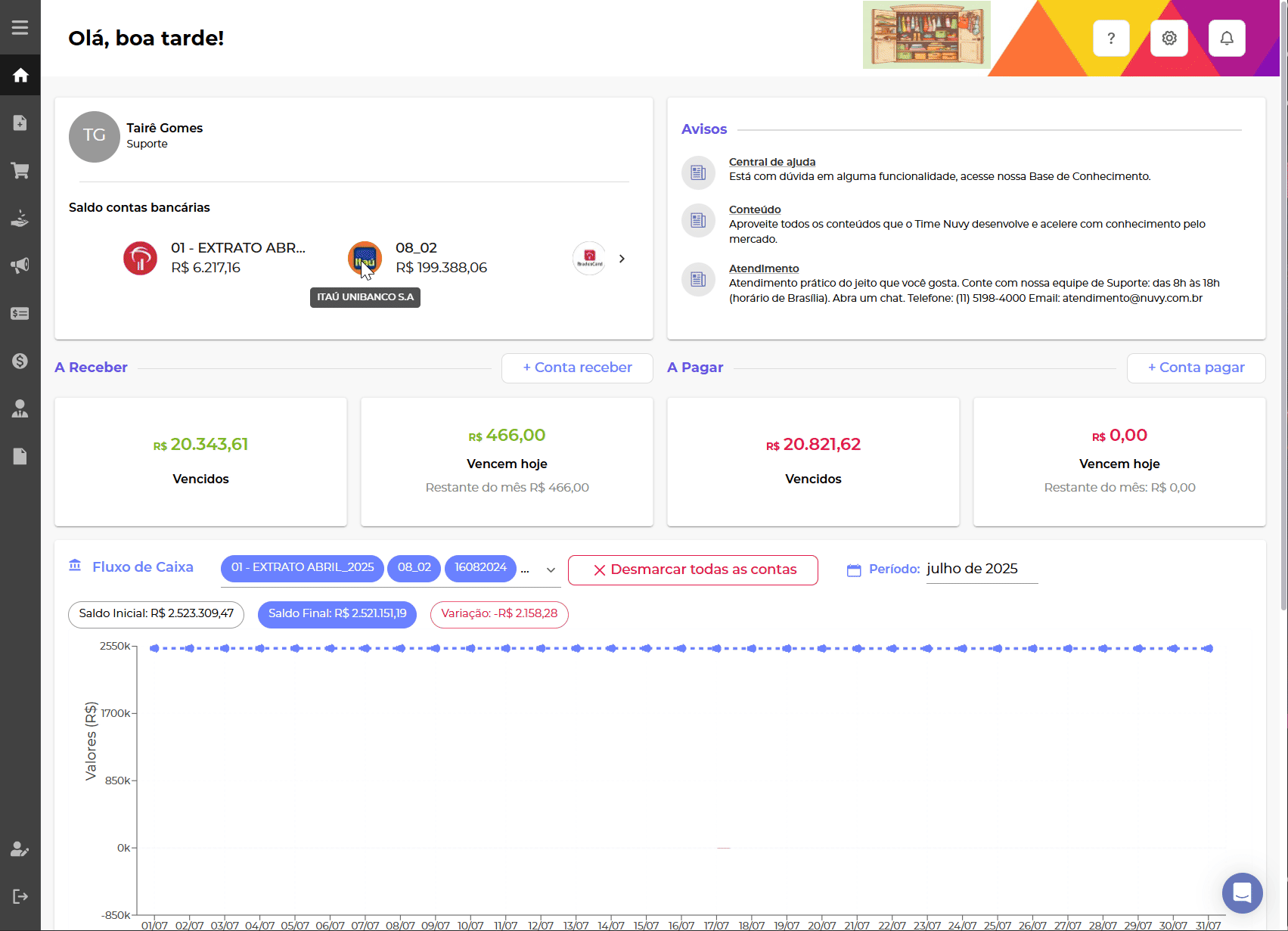Image resolution: width=1288 pixels, height=931 pixels.
Task: Click the logout icon in sidebar
Action: pos(20,896)
